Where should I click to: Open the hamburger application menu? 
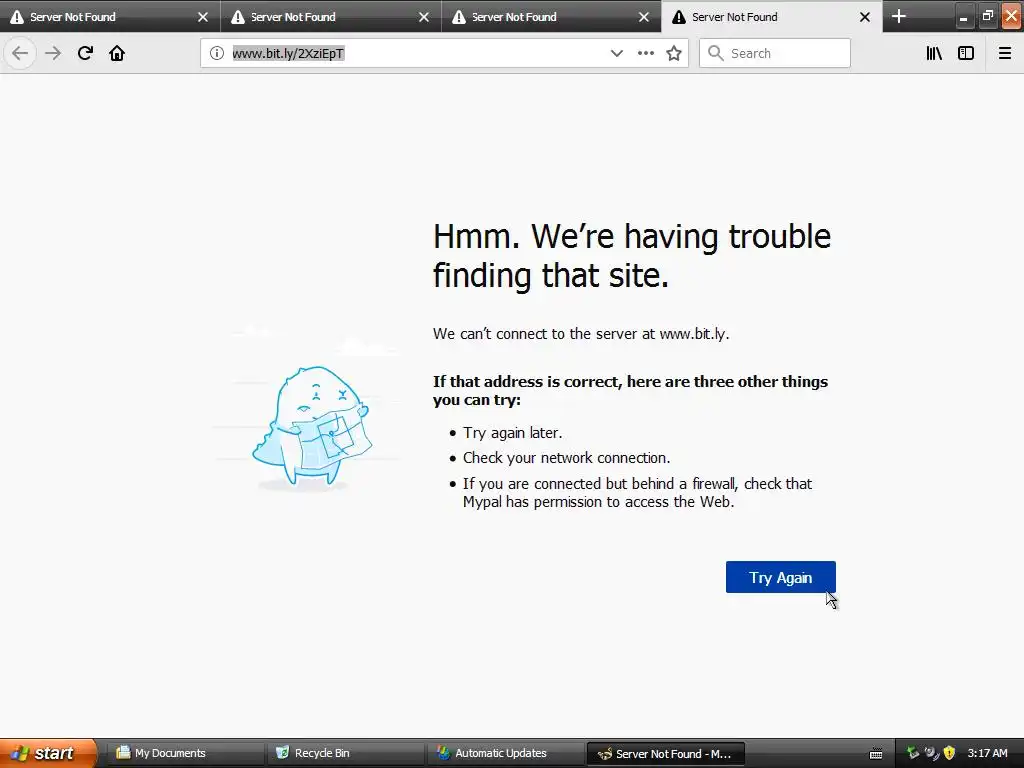pyautogui.click(x=1005, y=53)
